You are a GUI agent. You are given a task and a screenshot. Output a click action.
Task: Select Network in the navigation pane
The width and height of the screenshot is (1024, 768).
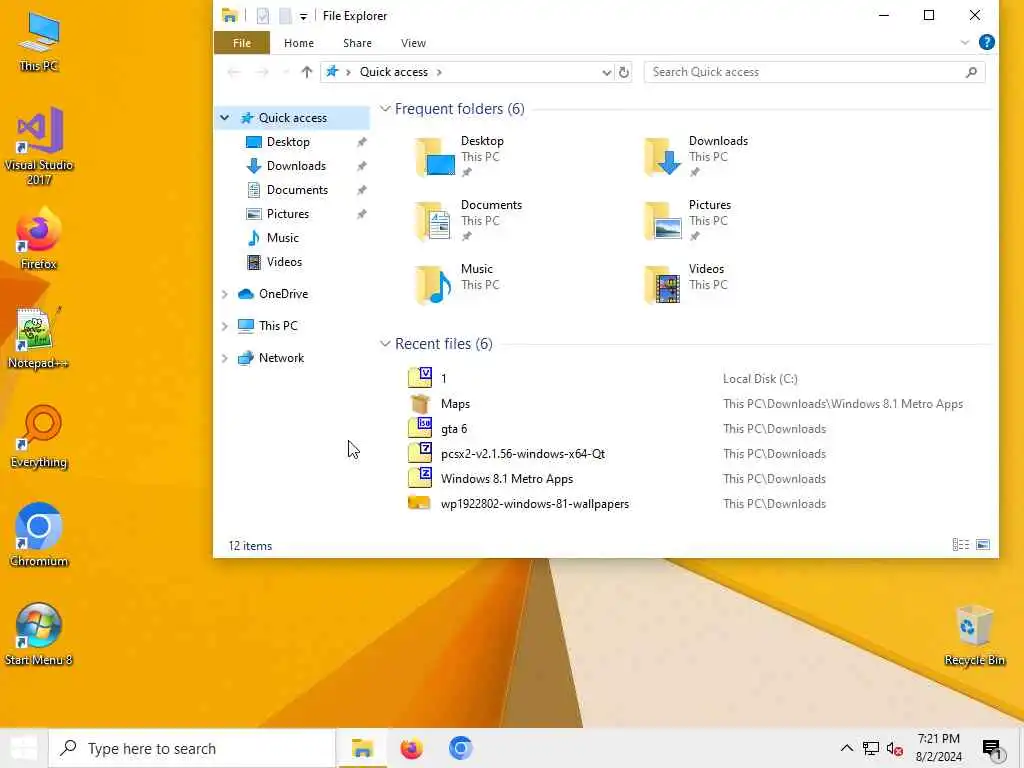pyautogui.click(x=281, y=358)
